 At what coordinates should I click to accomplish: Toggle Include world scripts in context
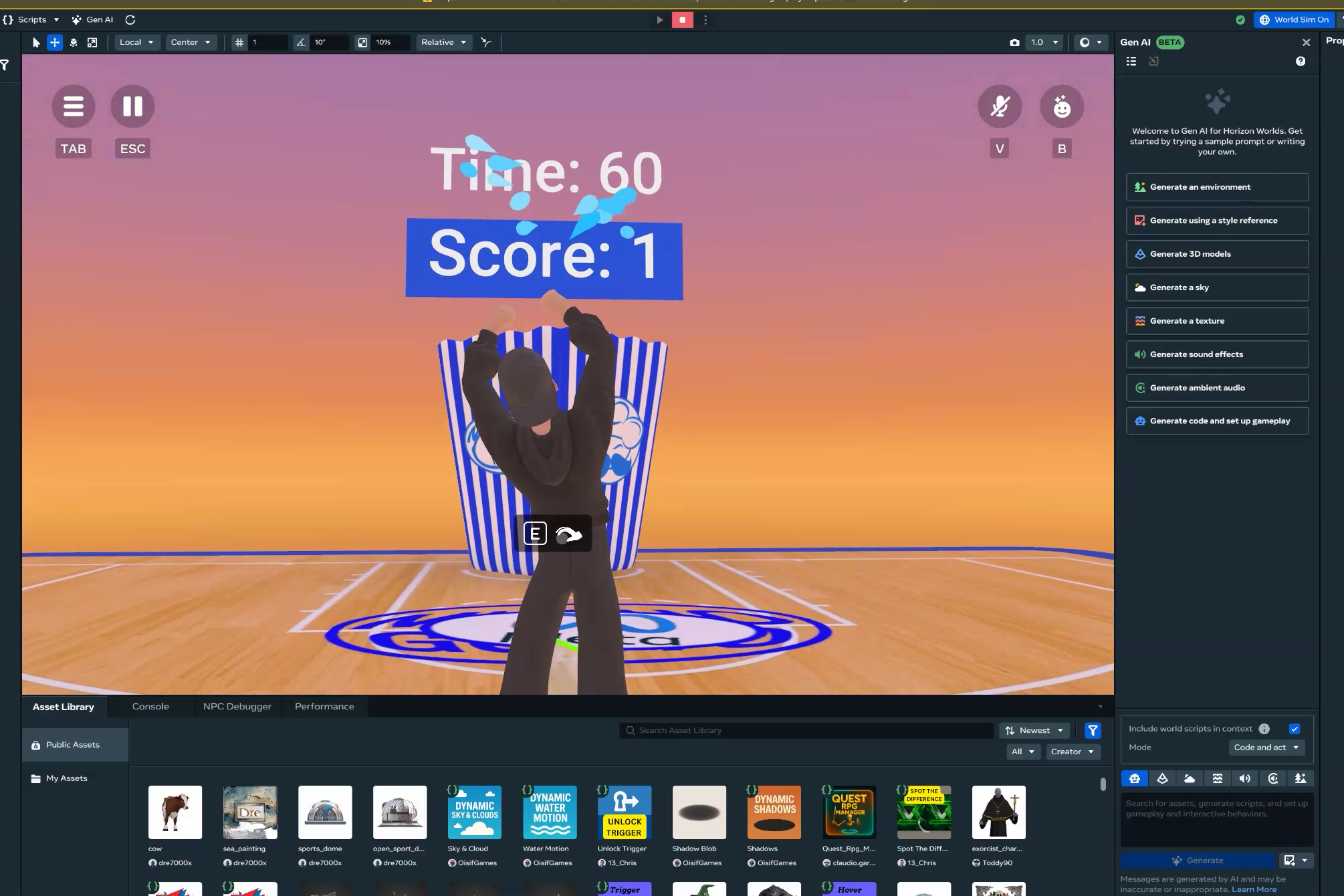pyautogui.click(x=1295, y=729)
